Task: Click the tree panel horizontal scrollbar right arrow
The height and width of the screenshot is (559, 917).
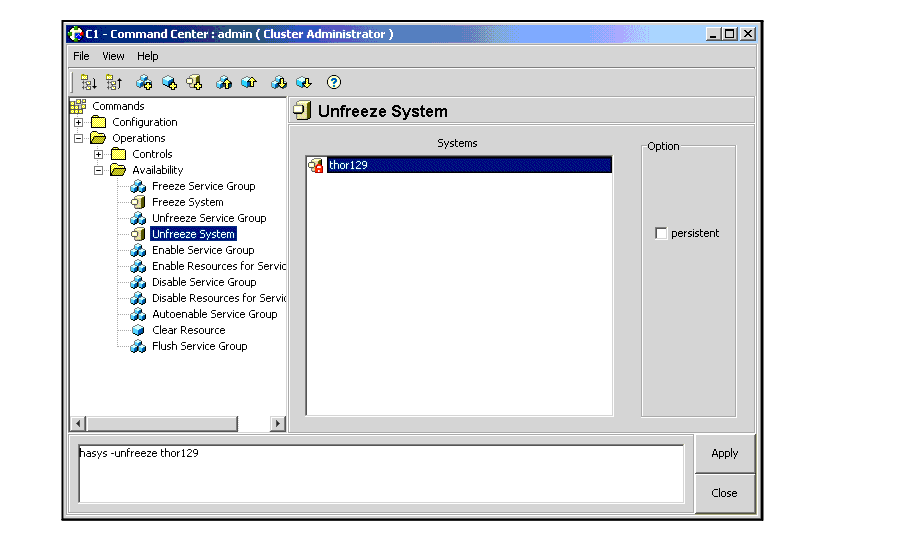Action: 278,424
